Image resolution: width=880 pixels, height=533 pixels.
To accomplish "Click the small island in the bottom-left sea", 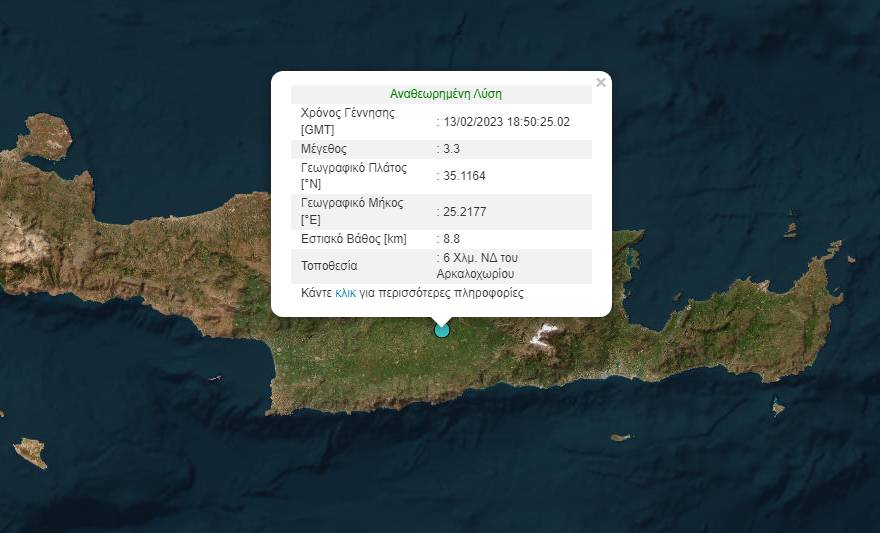I will (29, 452).
